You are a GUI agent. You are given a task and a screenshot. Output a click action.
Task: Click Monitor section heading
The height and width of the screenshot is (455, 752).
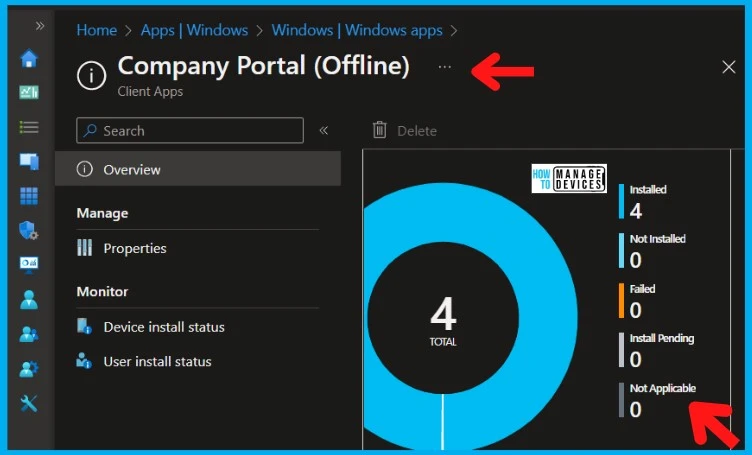click(102, 292)
